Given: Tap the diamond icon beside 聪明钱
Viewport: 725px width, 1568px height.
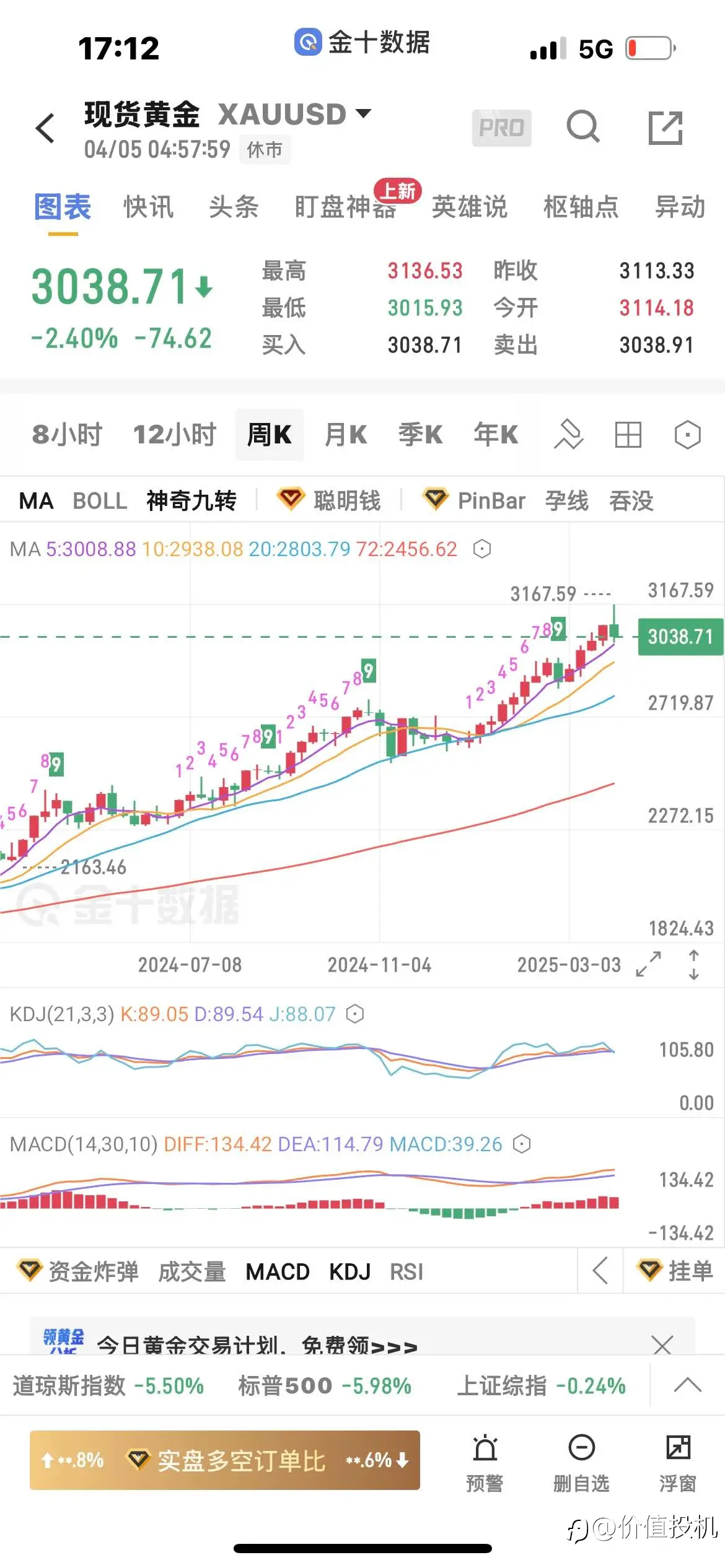Looking at the screenshot, I should [x=291, y=499].
